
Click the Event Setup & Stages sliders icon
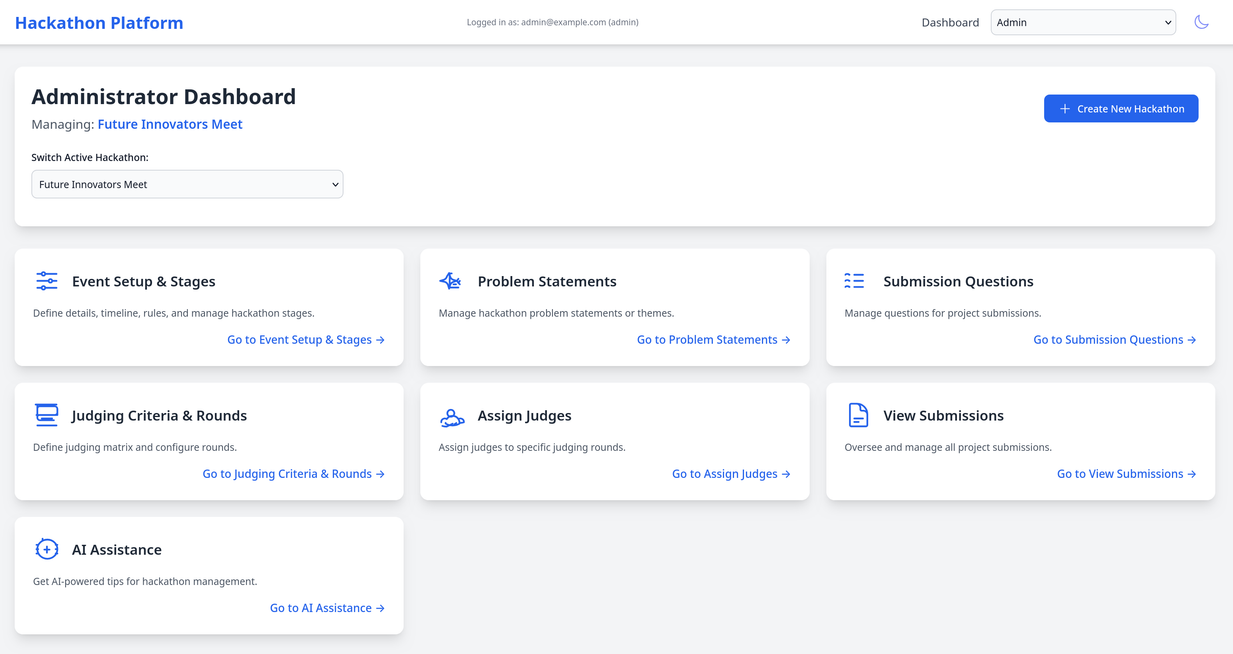46,281
